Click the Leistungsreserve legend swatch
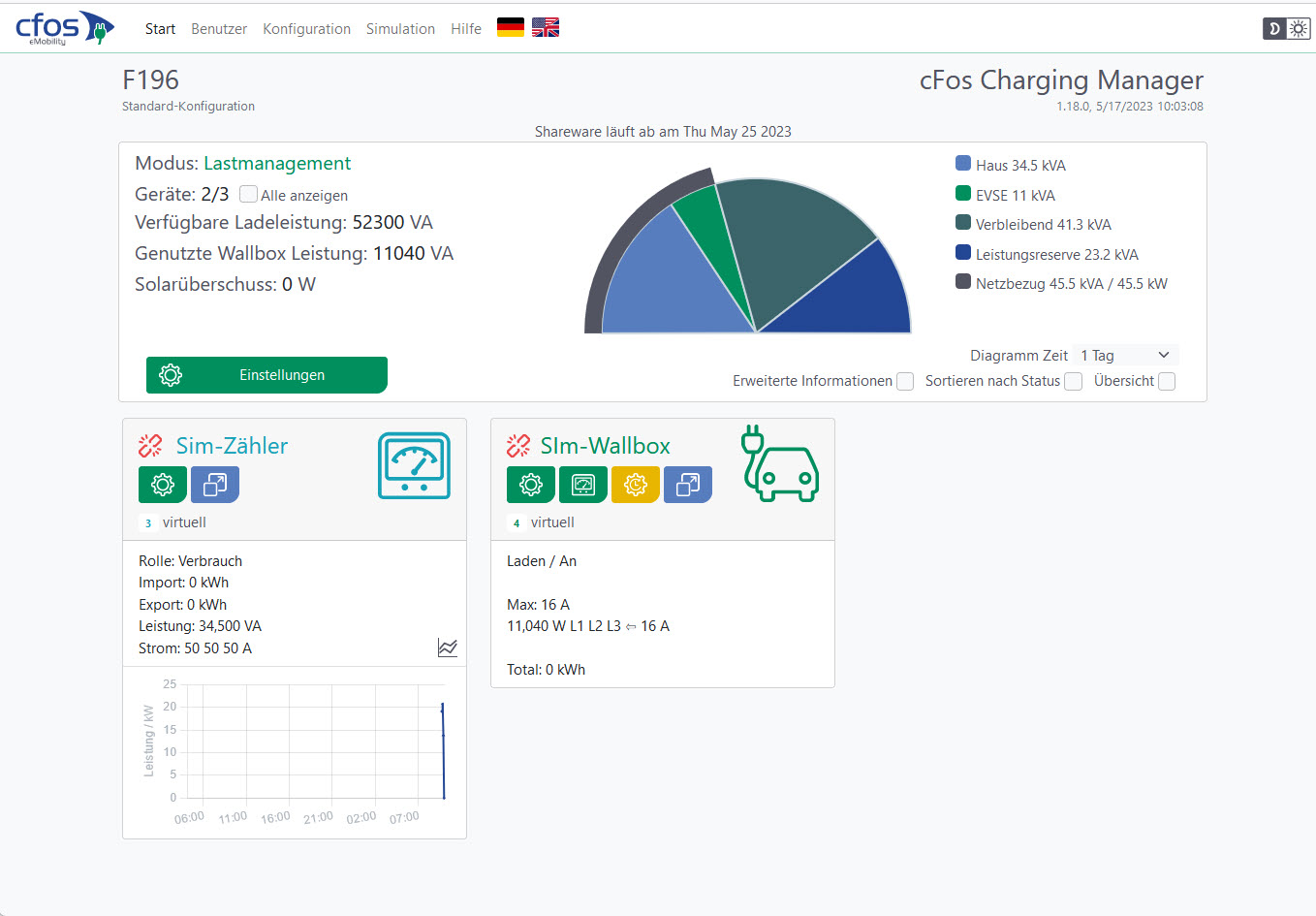 pos(963,252)
